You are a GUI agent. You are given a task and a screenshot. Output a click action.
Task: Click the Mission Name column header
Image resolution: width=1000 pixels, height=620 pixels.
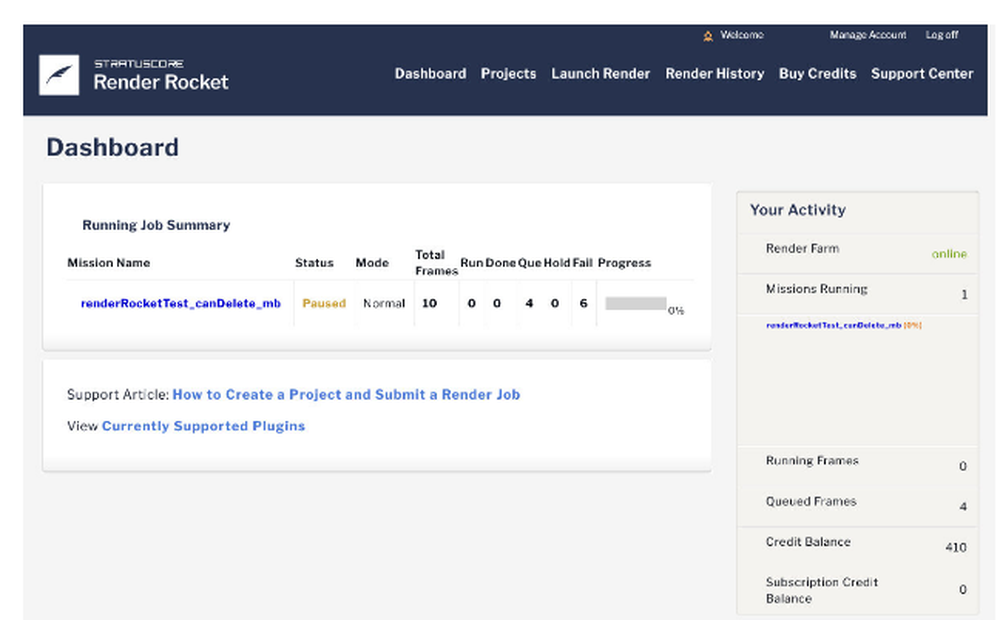108,263
